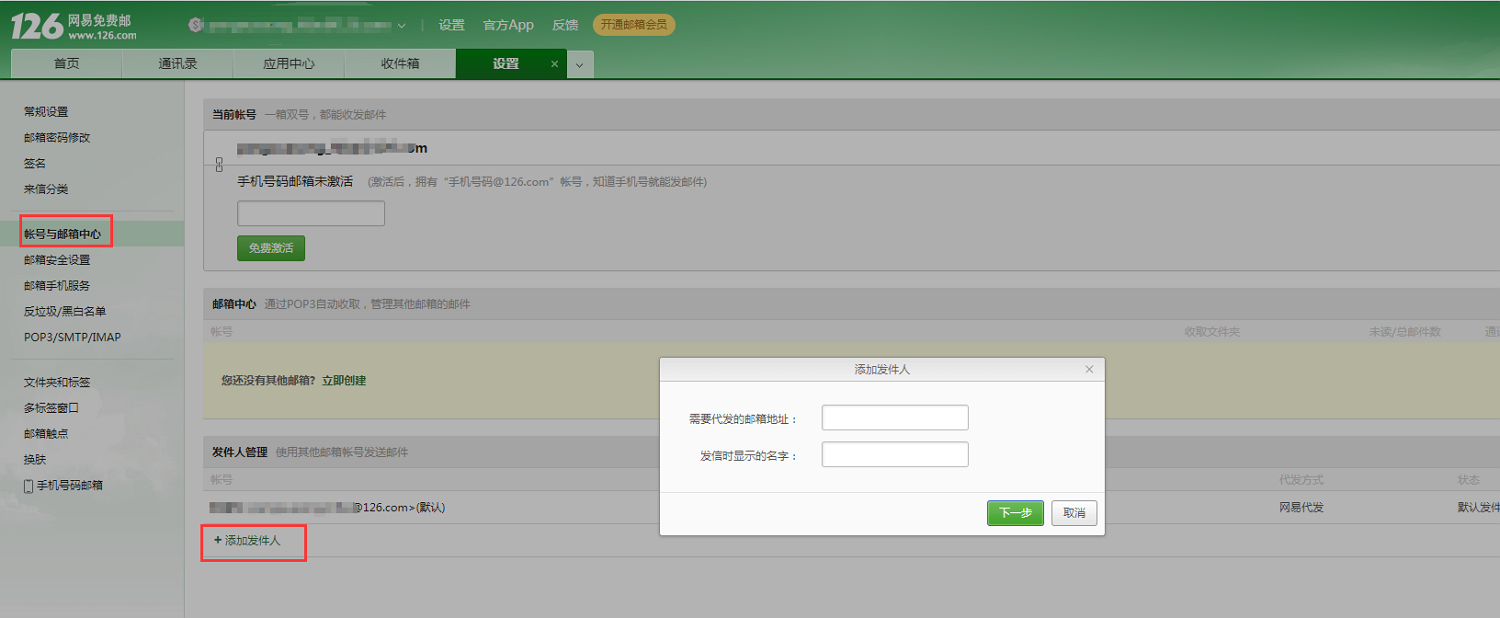Click the plus icon of 添加发件人
This screenshot has width=1500, height=618.
(x=217, y=540)
